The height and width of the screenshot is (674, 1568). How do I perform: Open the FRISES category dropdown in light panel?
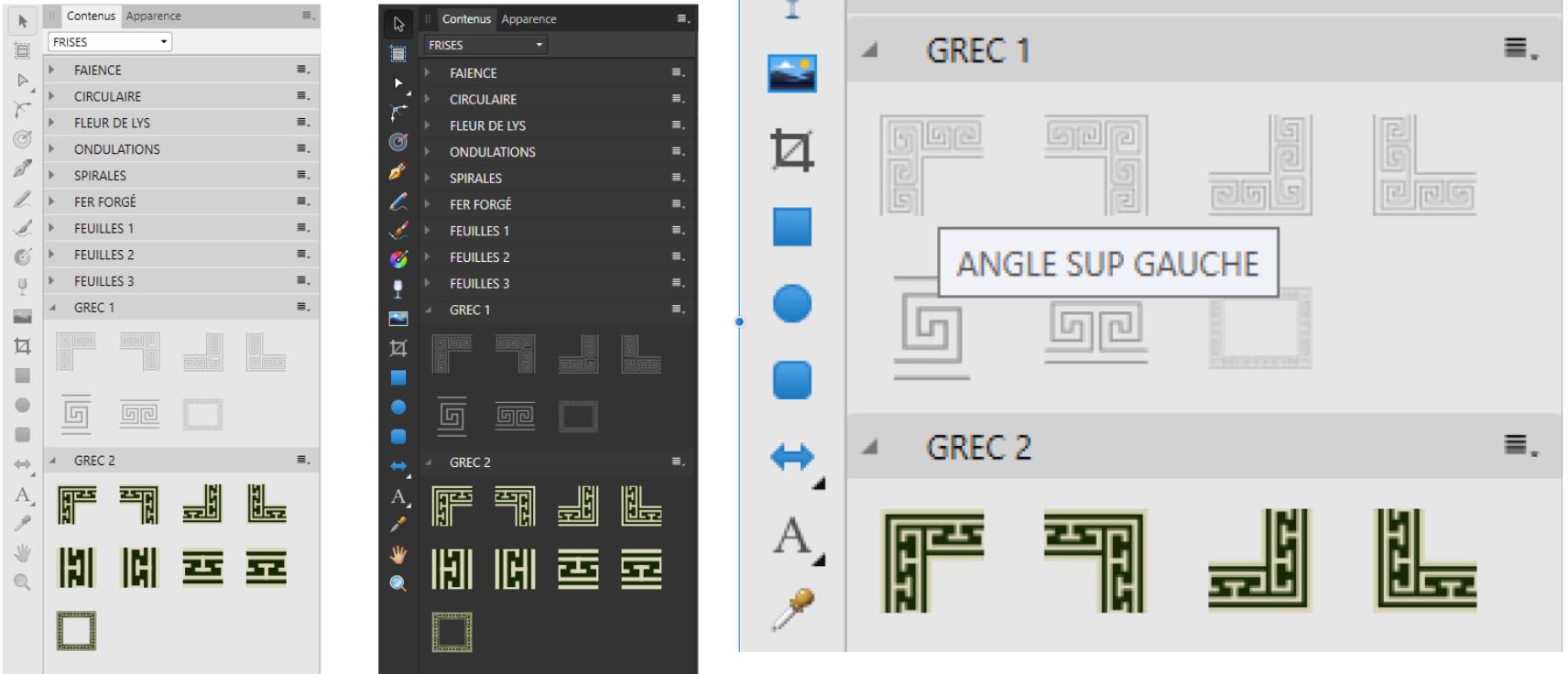[x=110, y=42]
